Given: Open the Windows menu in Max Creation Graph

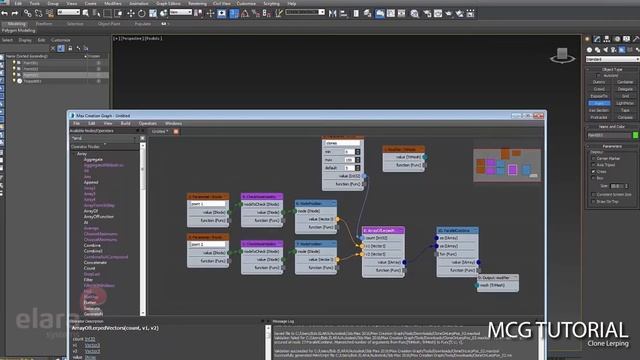Looking at the screenshot, I should coord(173,123).
